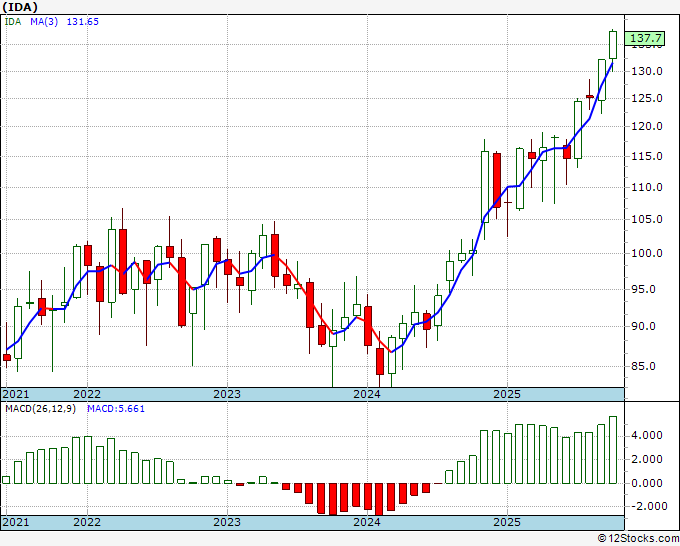Click the MACD:5.661 value label
This screenshot has width=680, height=546.
116,409
